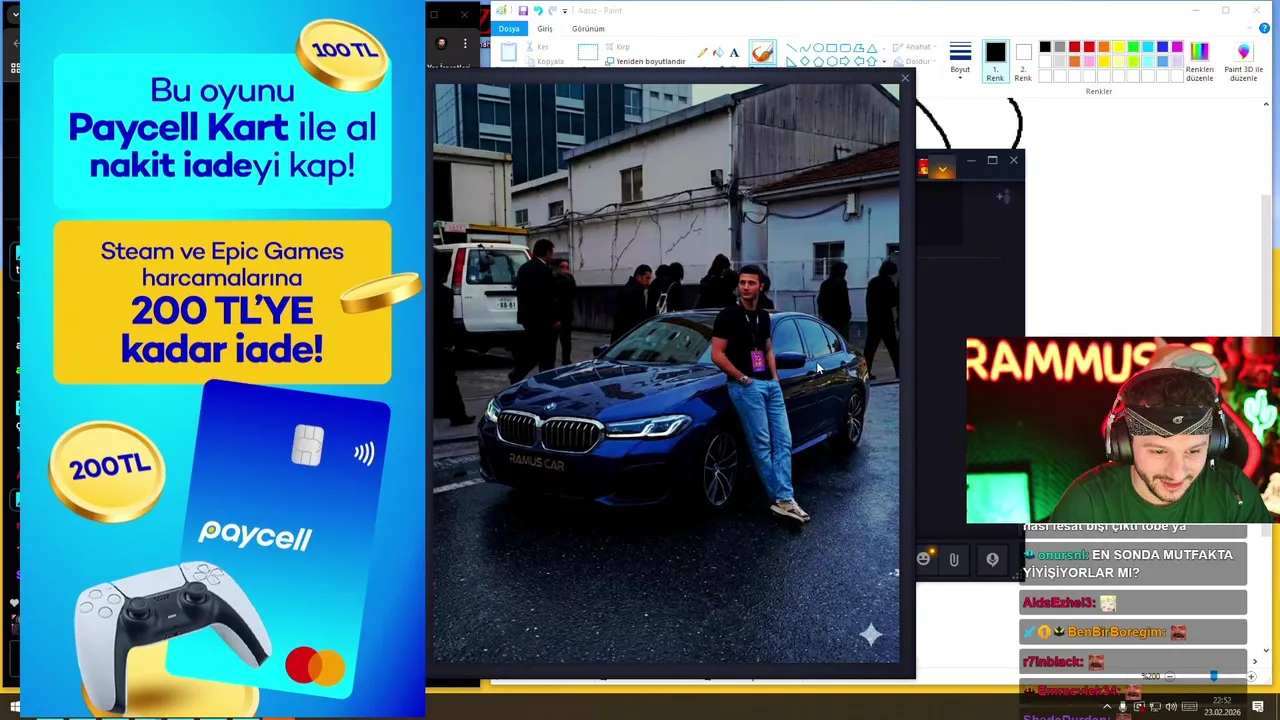The width and height of the screenshot is (1280, 720).
Task: Choose the rectangular selection tool in Paint
Action: click(x=587, y=51)
